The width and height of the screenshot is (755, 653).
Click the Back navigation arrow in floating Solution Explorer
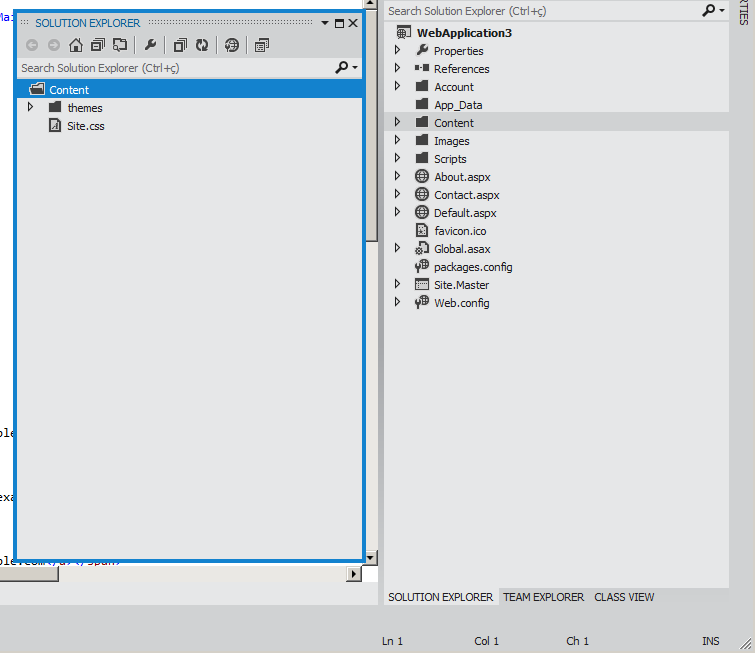32,45
